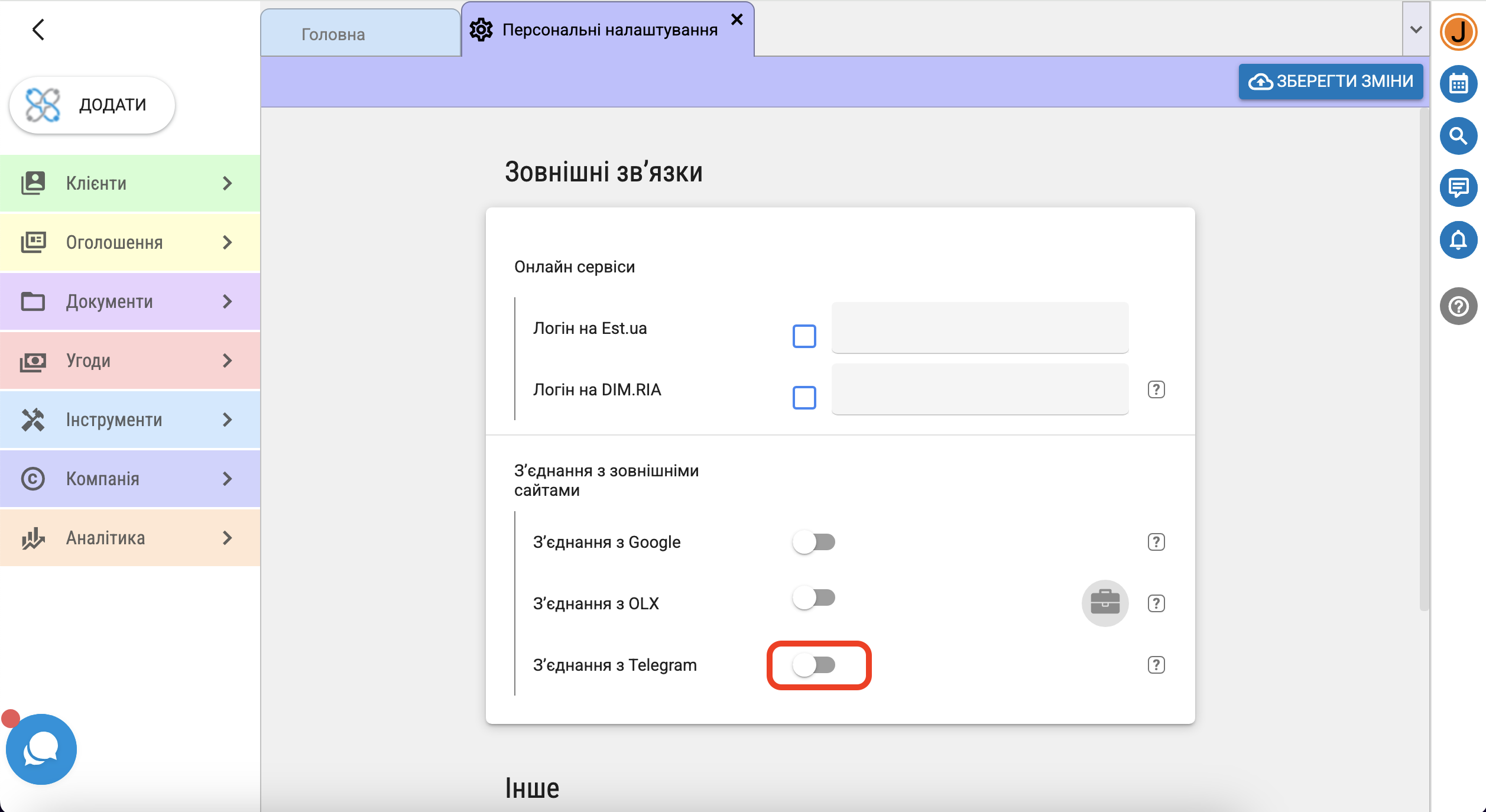Expand the Інструменти menu section

[x=130, y=420]
